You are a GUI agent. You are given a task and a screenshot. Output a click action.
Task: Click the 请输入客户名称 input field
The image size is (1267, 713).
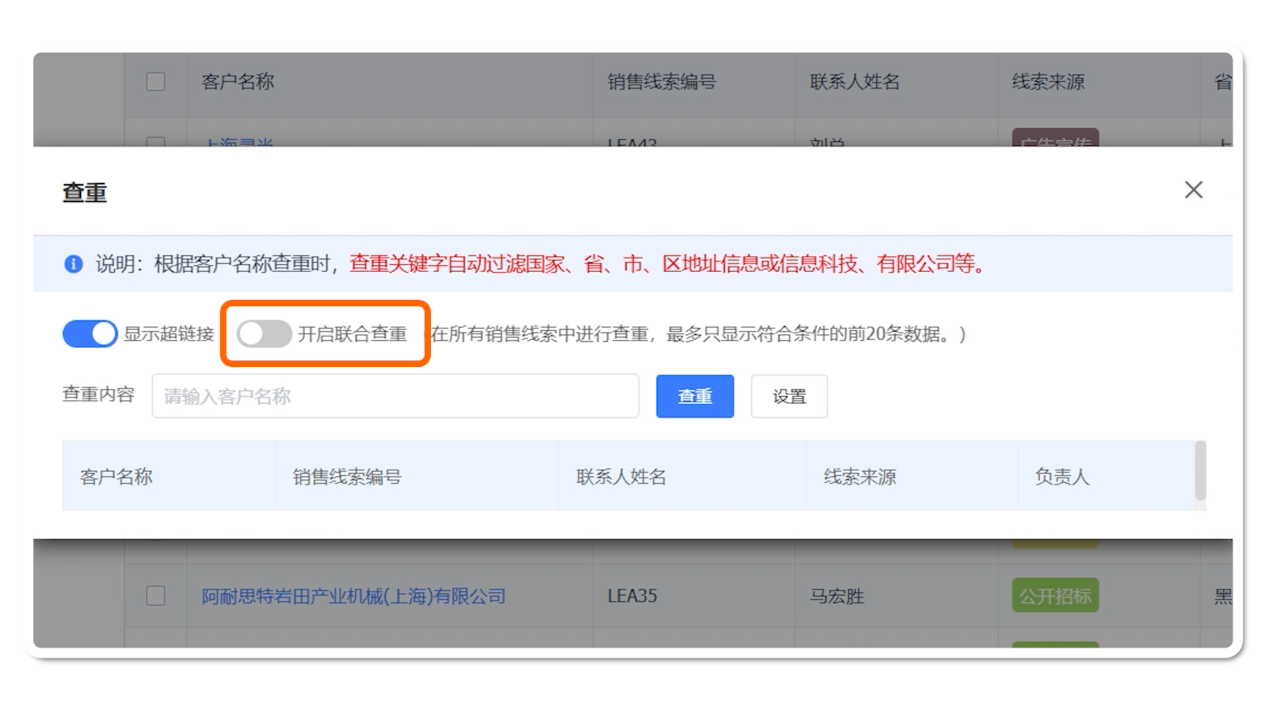(395, 396)
